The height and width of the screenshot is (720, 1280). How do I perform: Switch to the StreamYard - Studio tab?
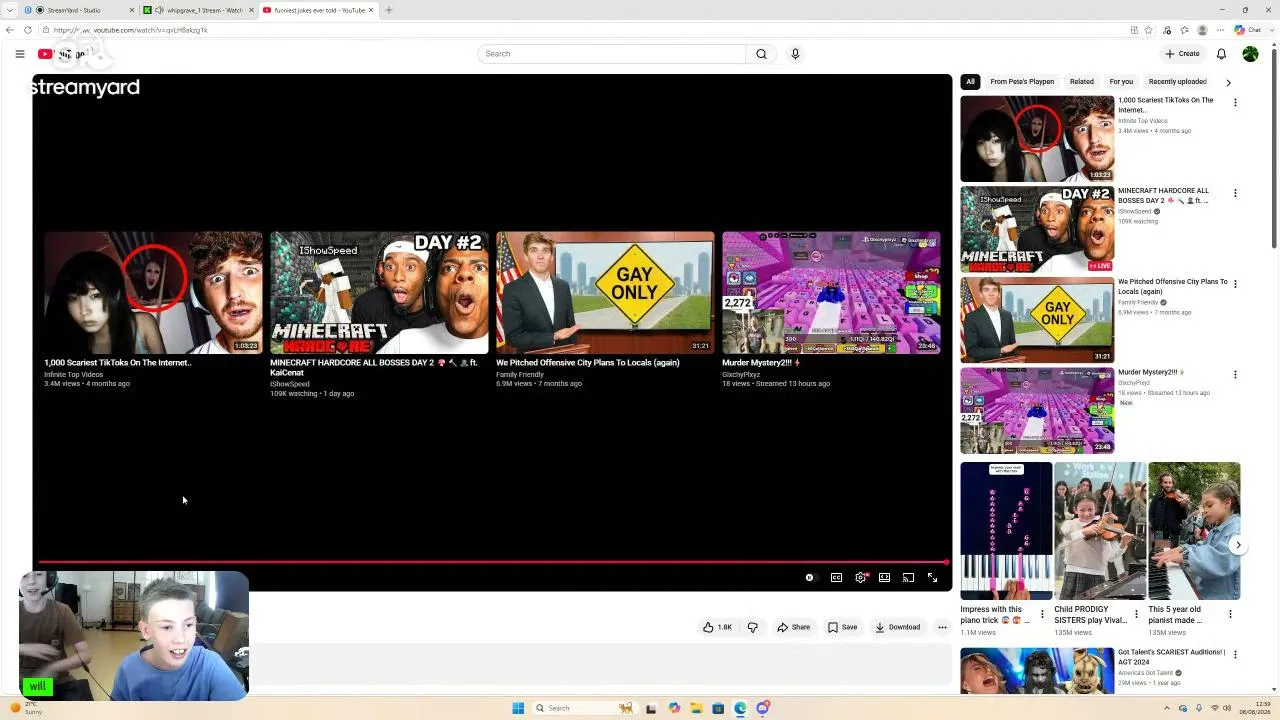pos(80,10)
